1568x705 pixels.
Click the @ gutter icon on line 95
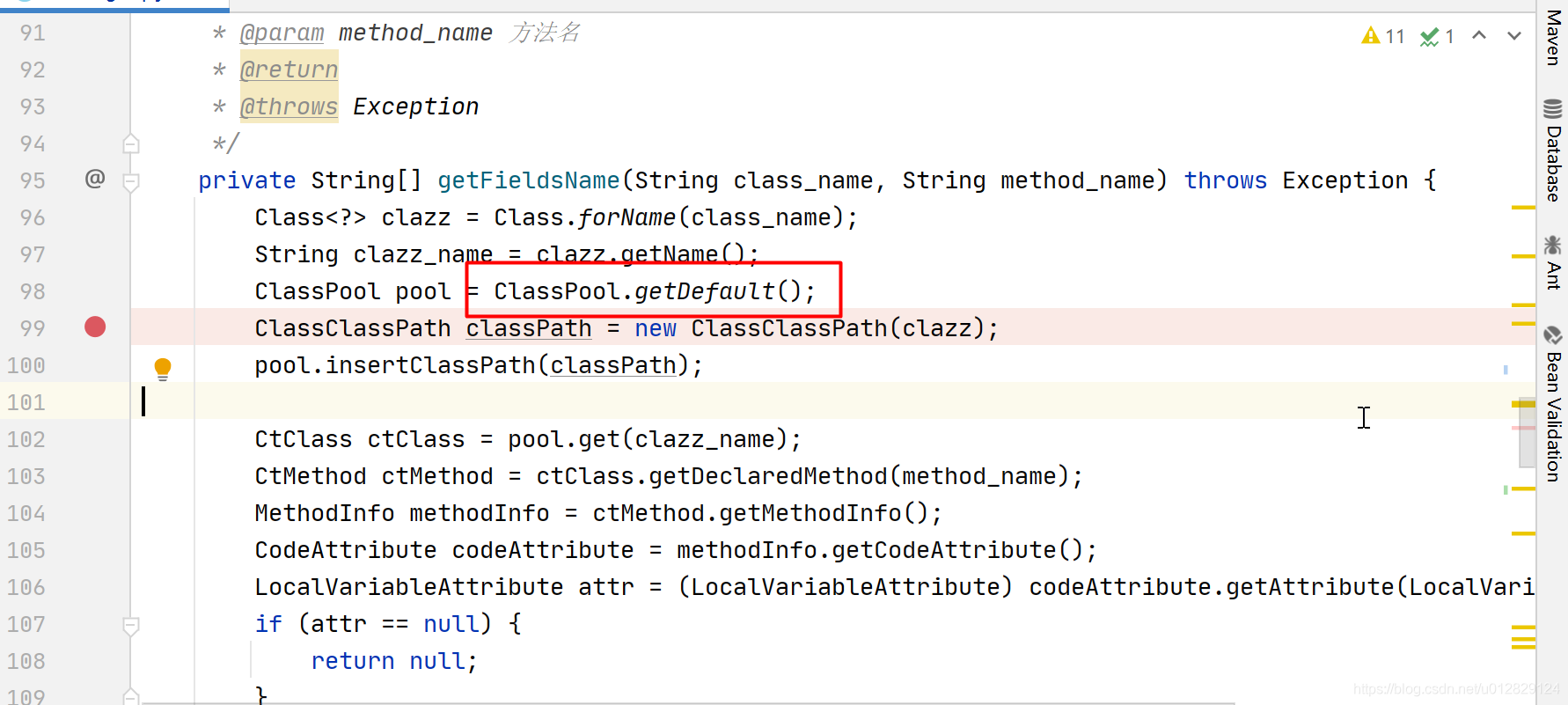(95, 179)
